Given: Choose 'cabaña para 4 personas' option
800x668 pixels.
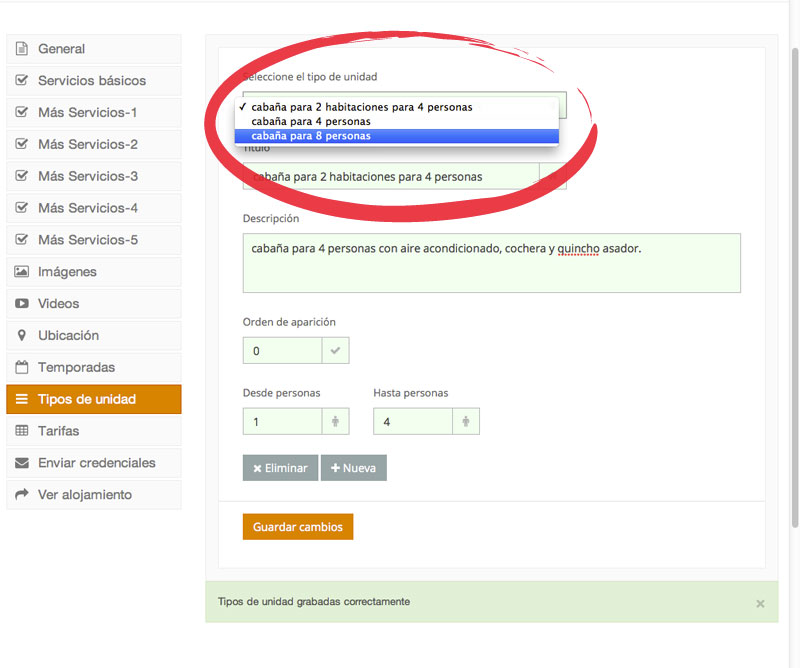Looking at the screenshot, I should (x=397, y=121).
